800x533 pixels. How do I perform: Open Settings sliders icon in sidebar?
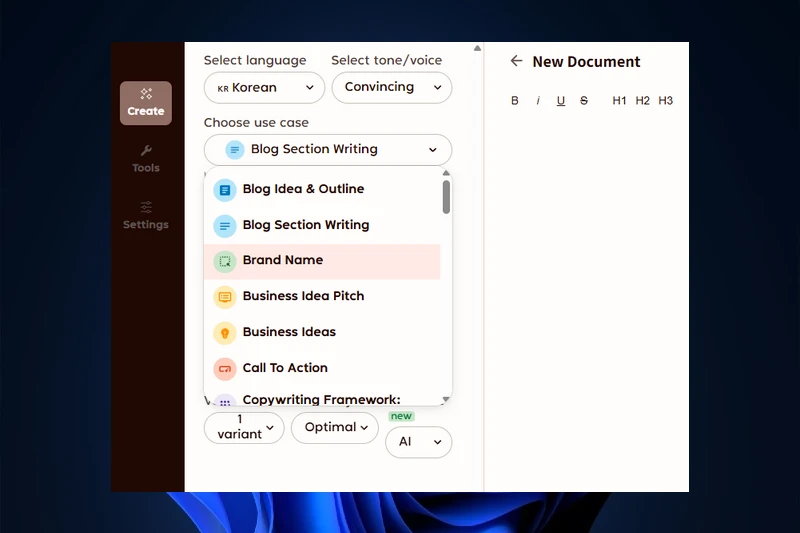(146, 207)
